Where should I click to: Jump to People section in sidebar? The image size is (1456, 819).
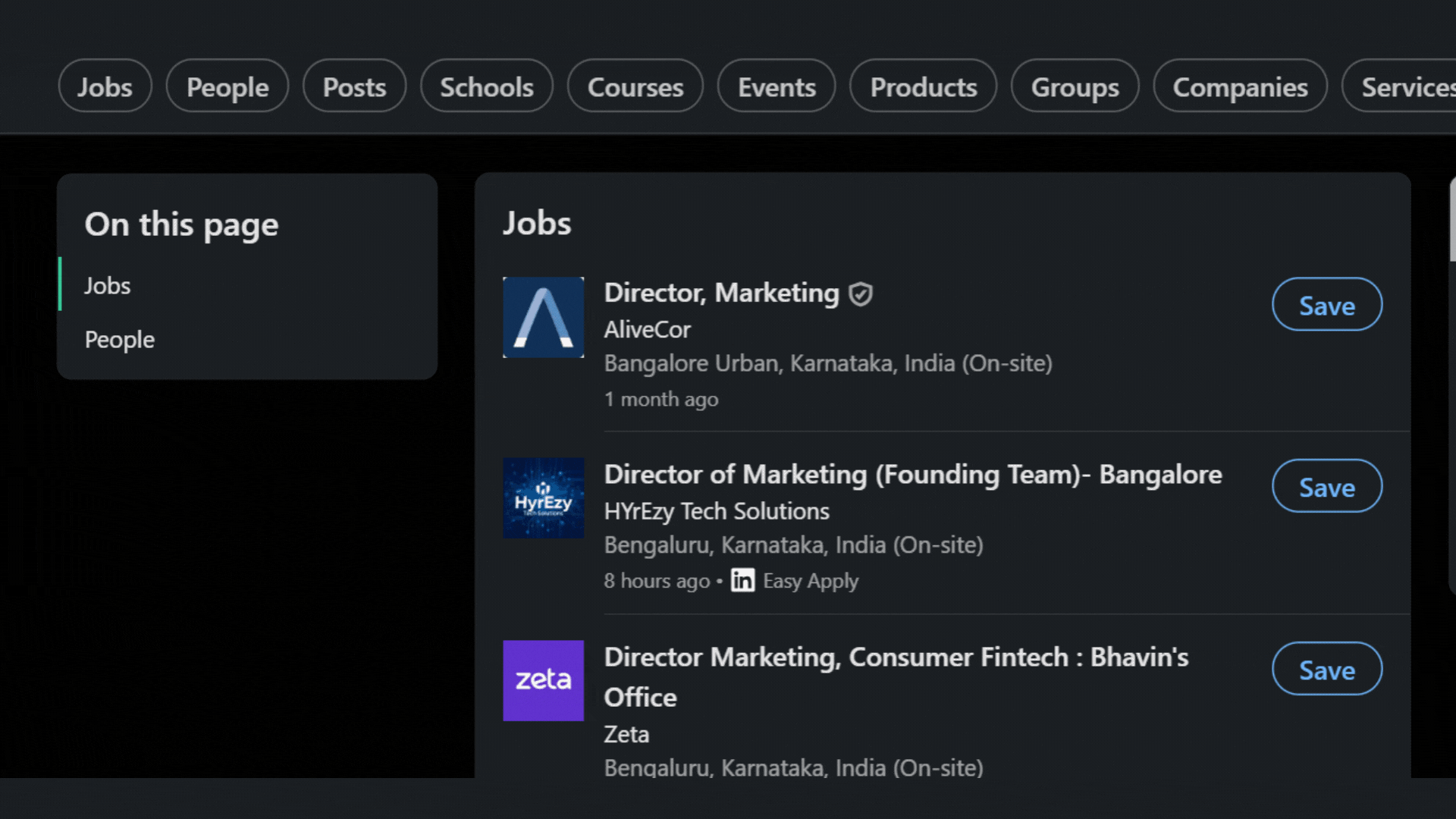click(120, 339)
